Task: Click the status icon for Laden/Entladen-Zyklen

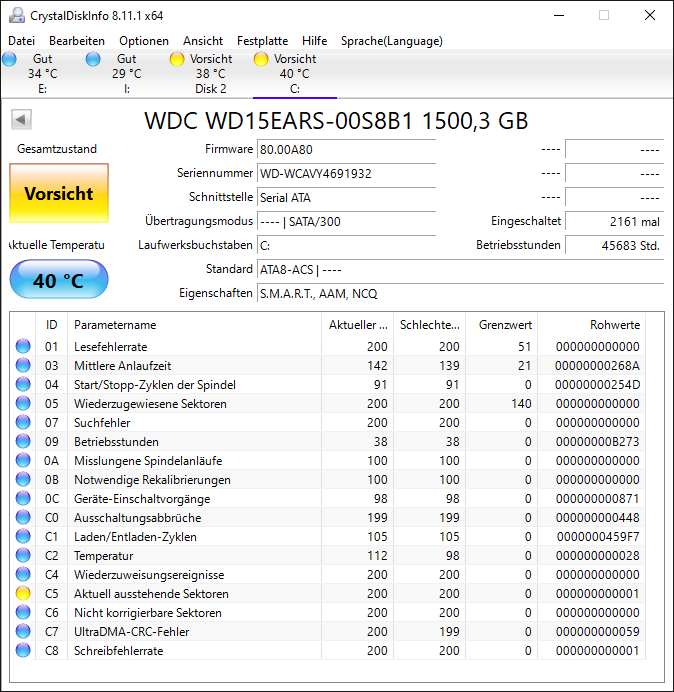Action: coord(23,536)
